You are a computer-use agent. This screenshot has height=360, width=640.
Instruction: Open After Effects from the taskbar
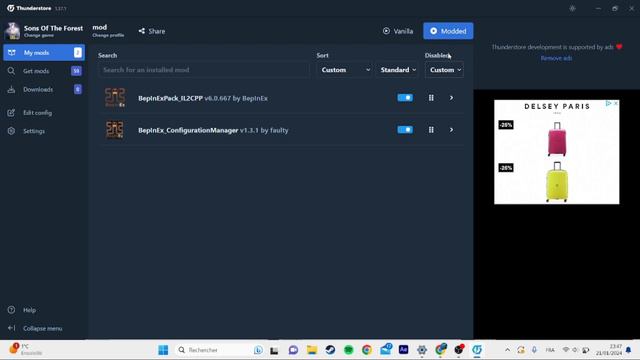(403, 350)
